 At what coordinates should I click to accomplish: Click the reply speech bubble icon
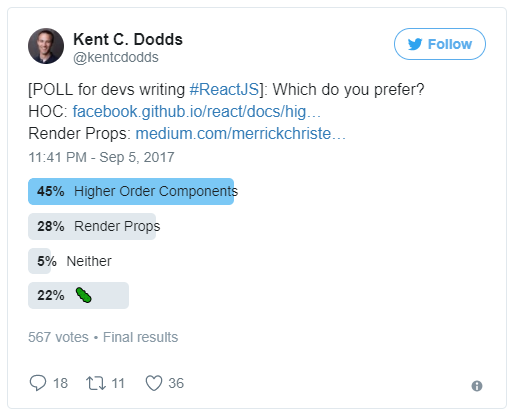point(38,383)
